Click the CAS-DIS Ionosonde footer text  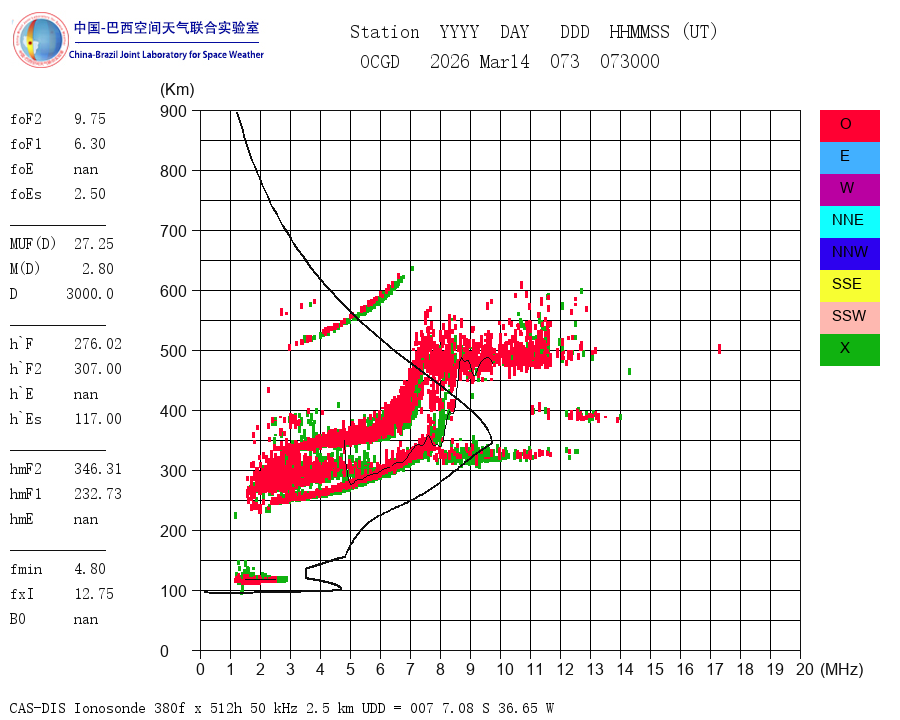click(282, 708)
